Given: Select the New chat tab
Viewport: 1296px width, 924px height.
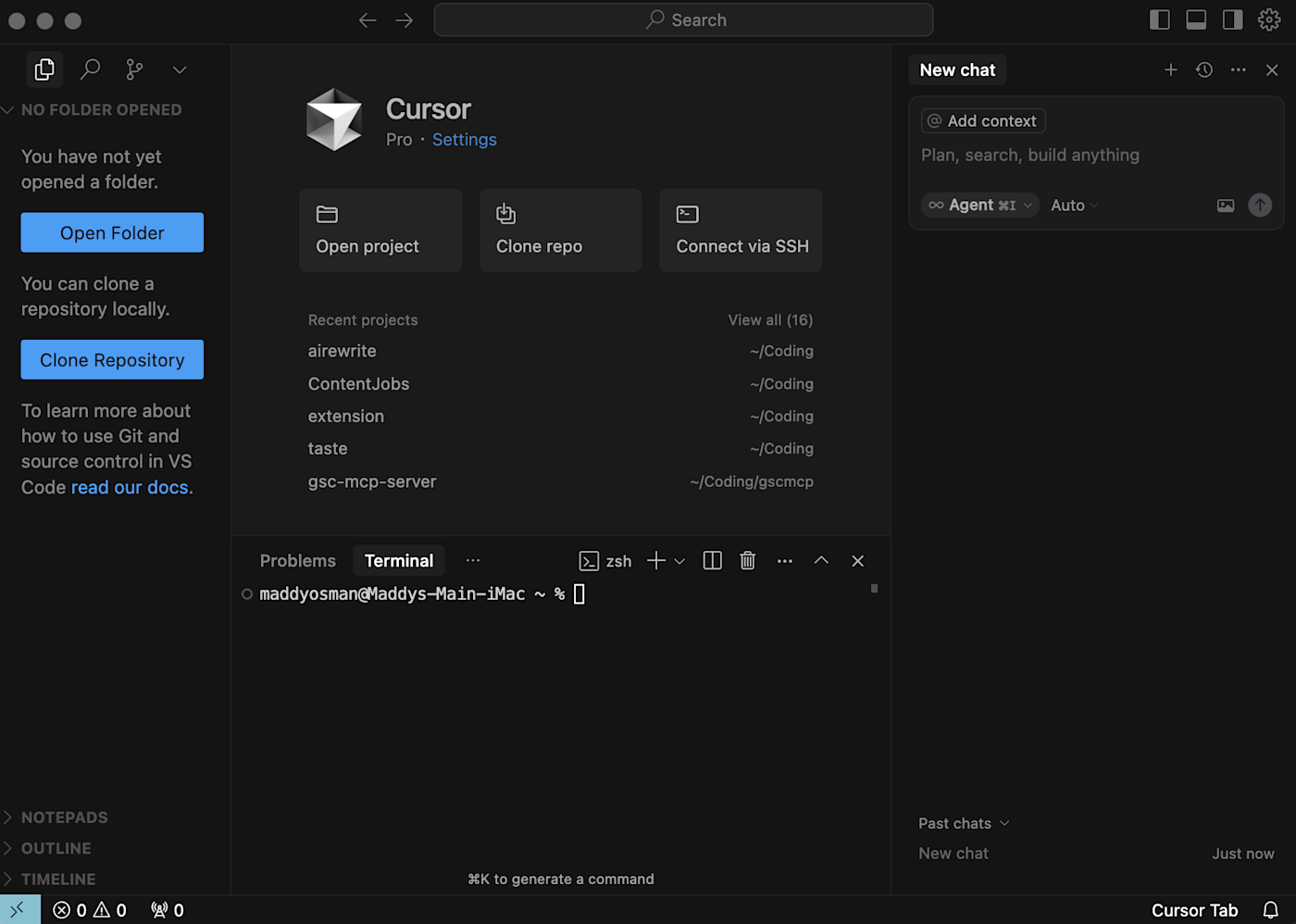Looking at the screenshot, I should click(957, 70).
